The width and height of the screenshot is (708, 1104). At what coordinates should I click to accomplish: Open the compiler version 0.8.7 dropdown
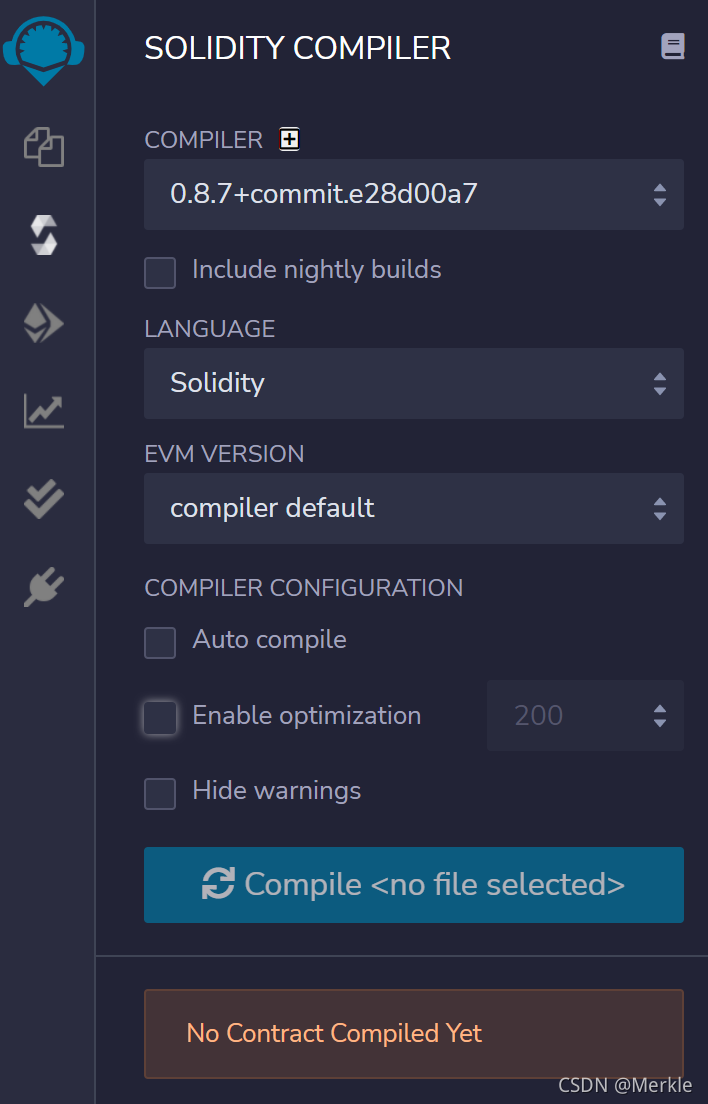click(x=414, y=194)
